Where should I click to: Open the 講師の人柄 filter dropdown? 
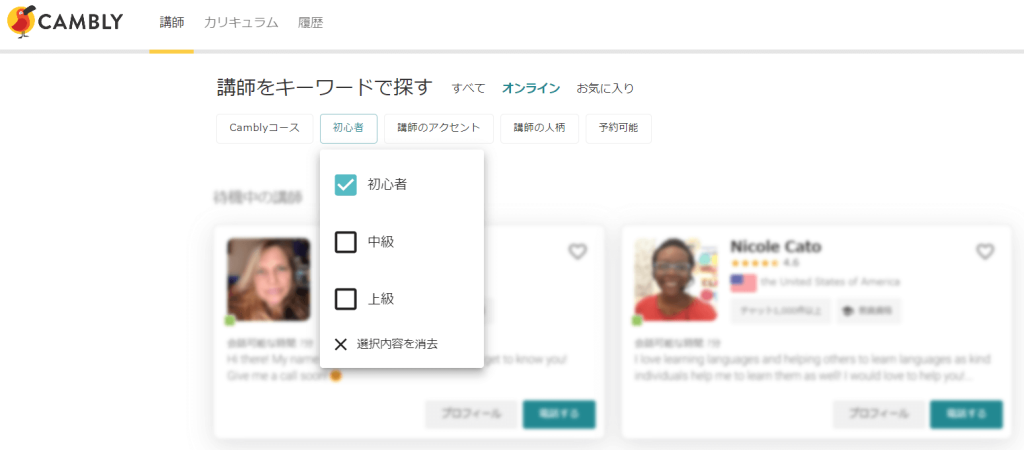pyautogui.click(x=539, y=128)
